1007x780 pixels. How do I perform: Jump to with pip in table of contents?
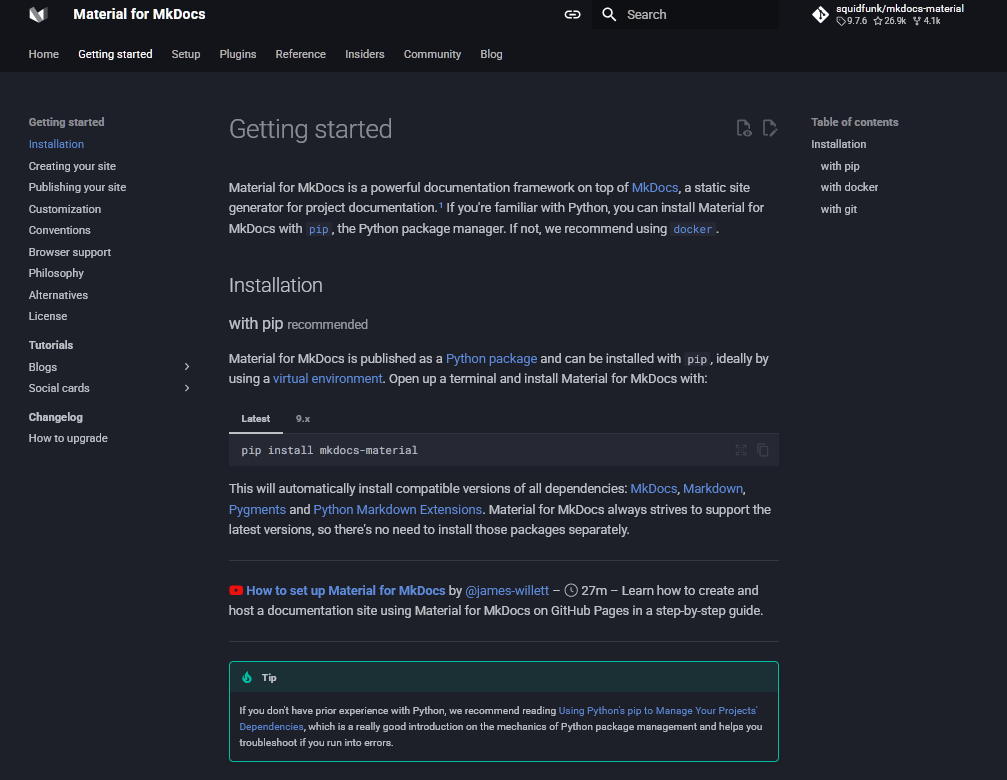coord(839,166)
